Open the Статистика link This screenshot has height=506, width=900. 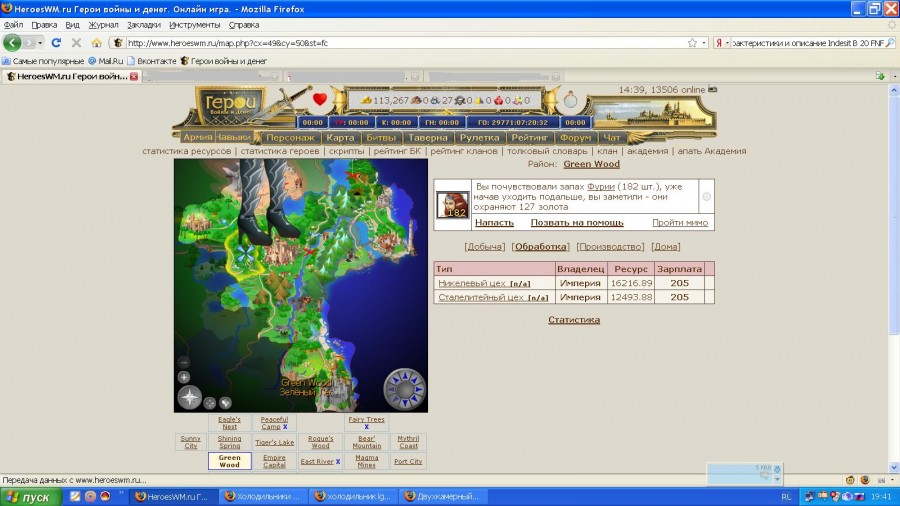point(574,320)
